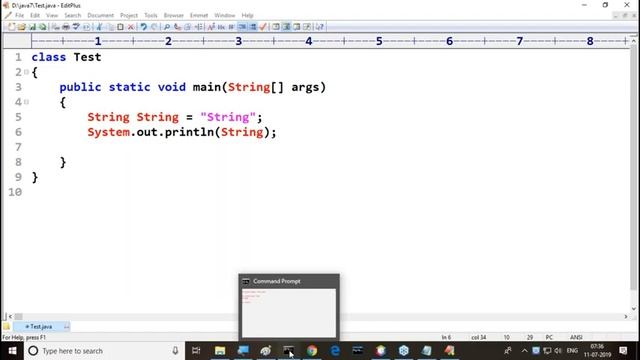The height and width of the screenshot is (360, 640).
Task: Open the Help menu
Action: 247,16
